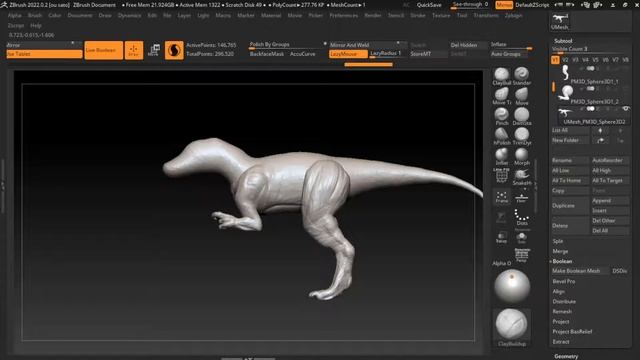Move subtool up with arrow
The image size is (640, 360).
pos(600,131)
